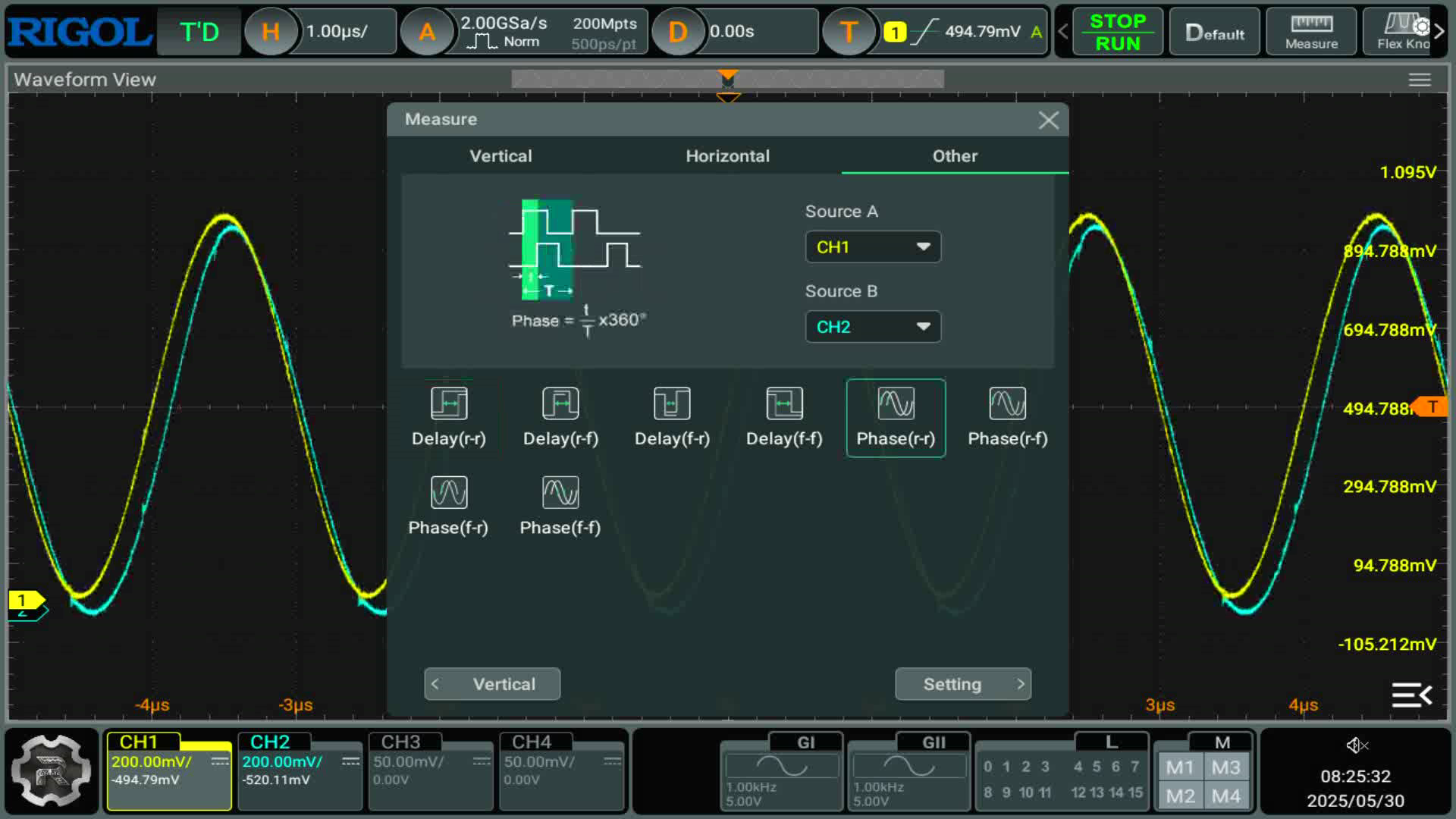The height and width of the screenshot is (819, 1456).
Task: Toggle the CH1 channel on or off
Action: (169, 770)
